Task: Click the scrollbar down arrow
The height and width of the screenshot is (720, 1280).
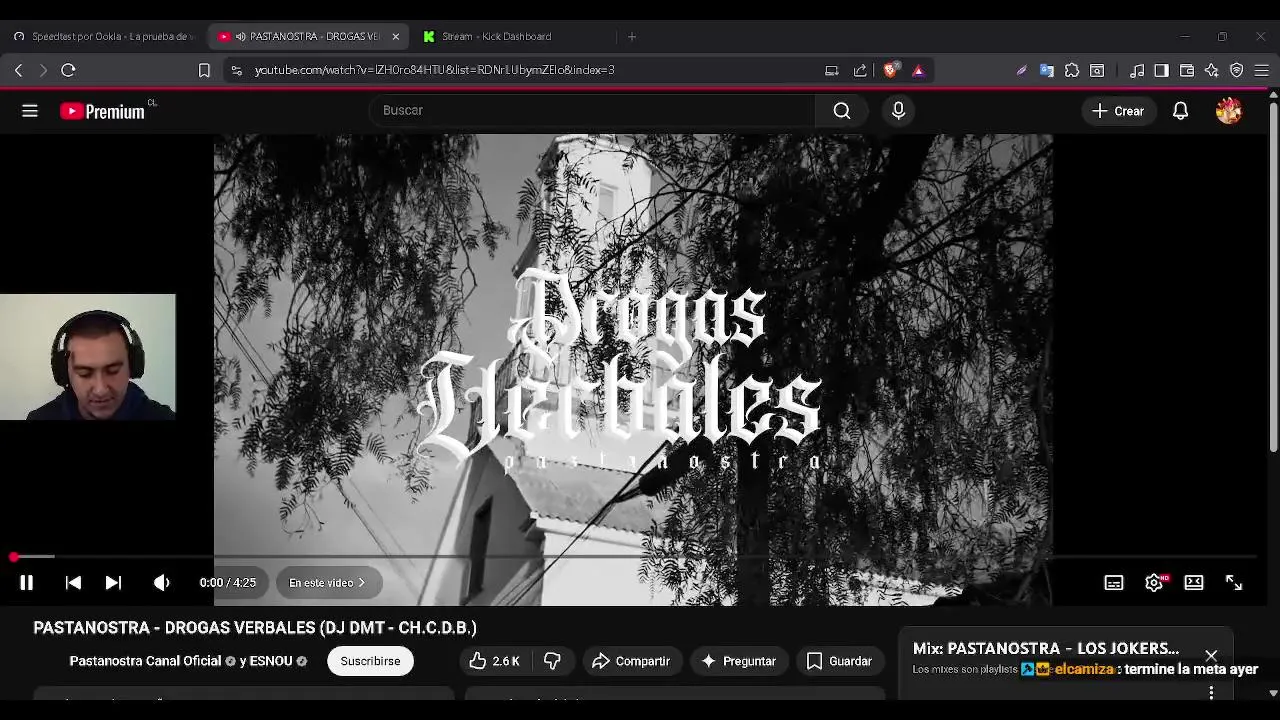Action: [x=1273, y=692]
